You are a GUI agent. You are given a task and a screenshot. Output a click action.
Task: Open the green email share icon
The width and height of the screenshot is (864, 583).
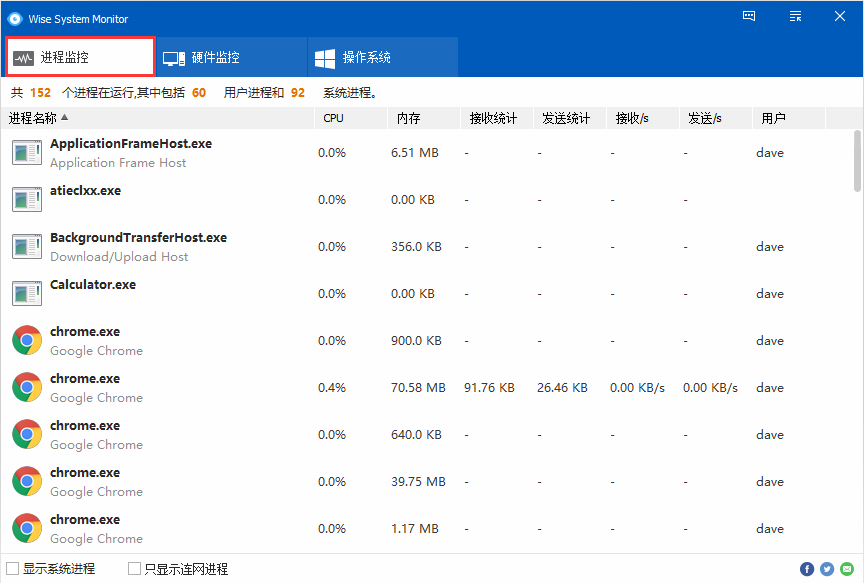click(847, 569)
